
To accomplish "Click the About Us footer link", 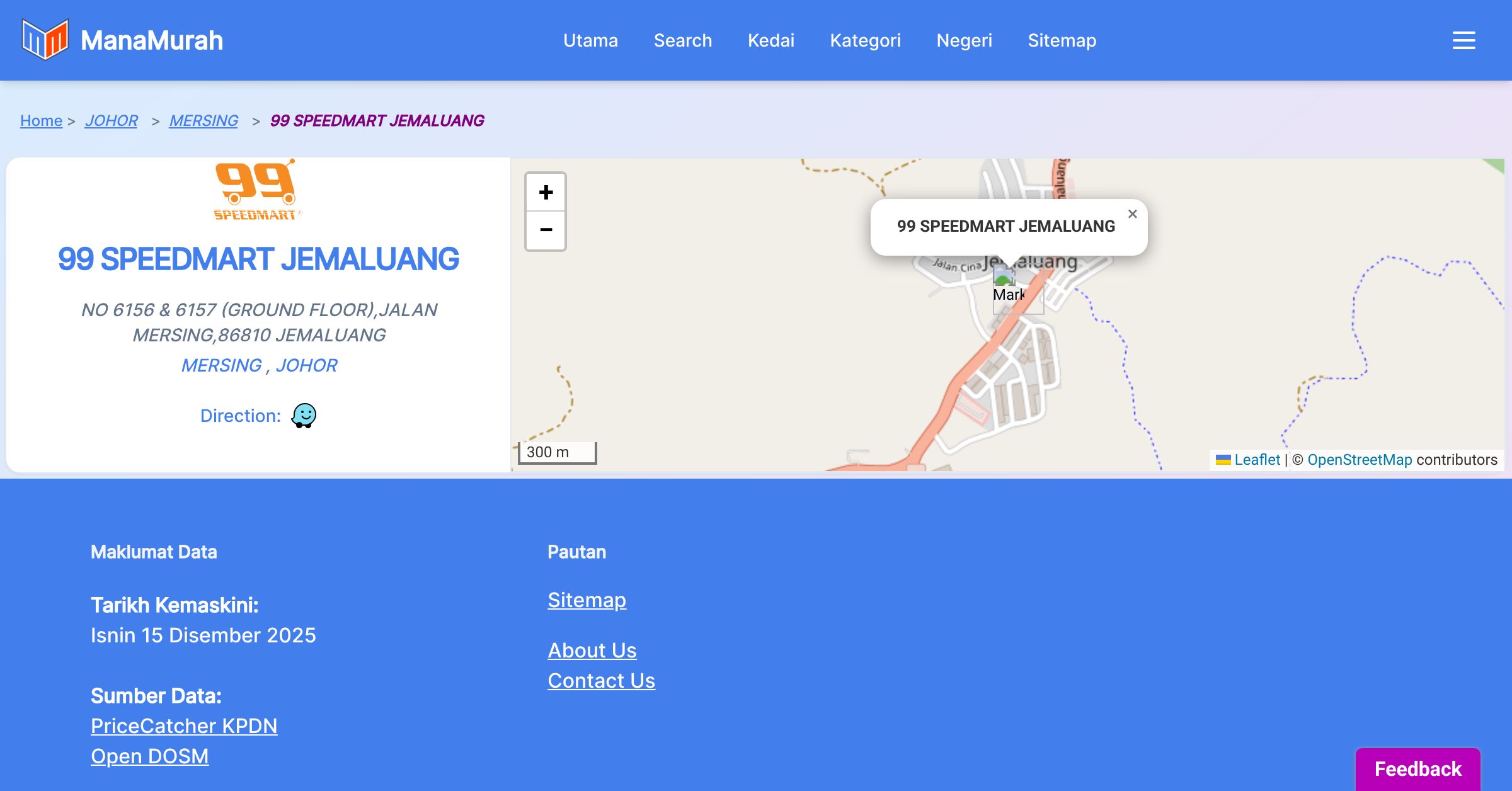I will pyautogui.click(x=592, y=650).
